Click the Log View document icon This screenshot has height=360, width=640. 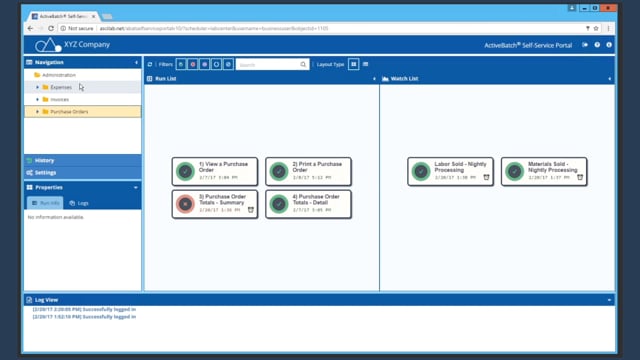[29, 300]
